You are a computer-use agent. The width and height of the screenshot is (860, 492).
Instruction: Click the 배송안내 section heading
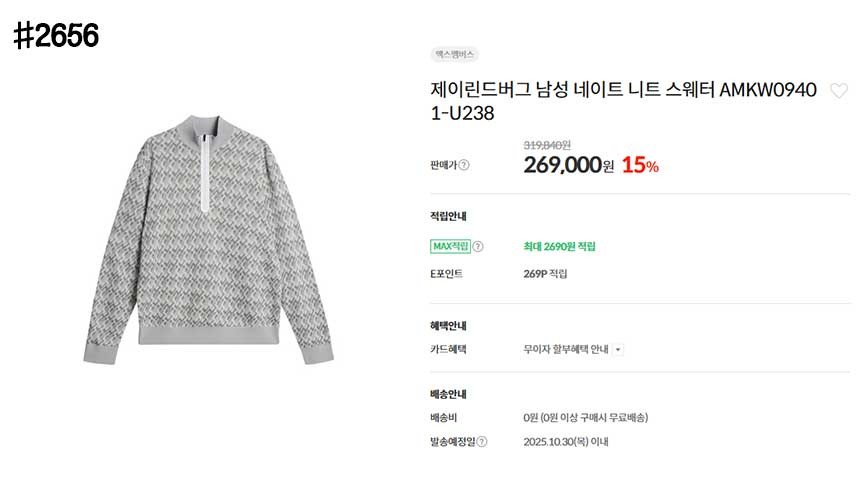point(448,394)
